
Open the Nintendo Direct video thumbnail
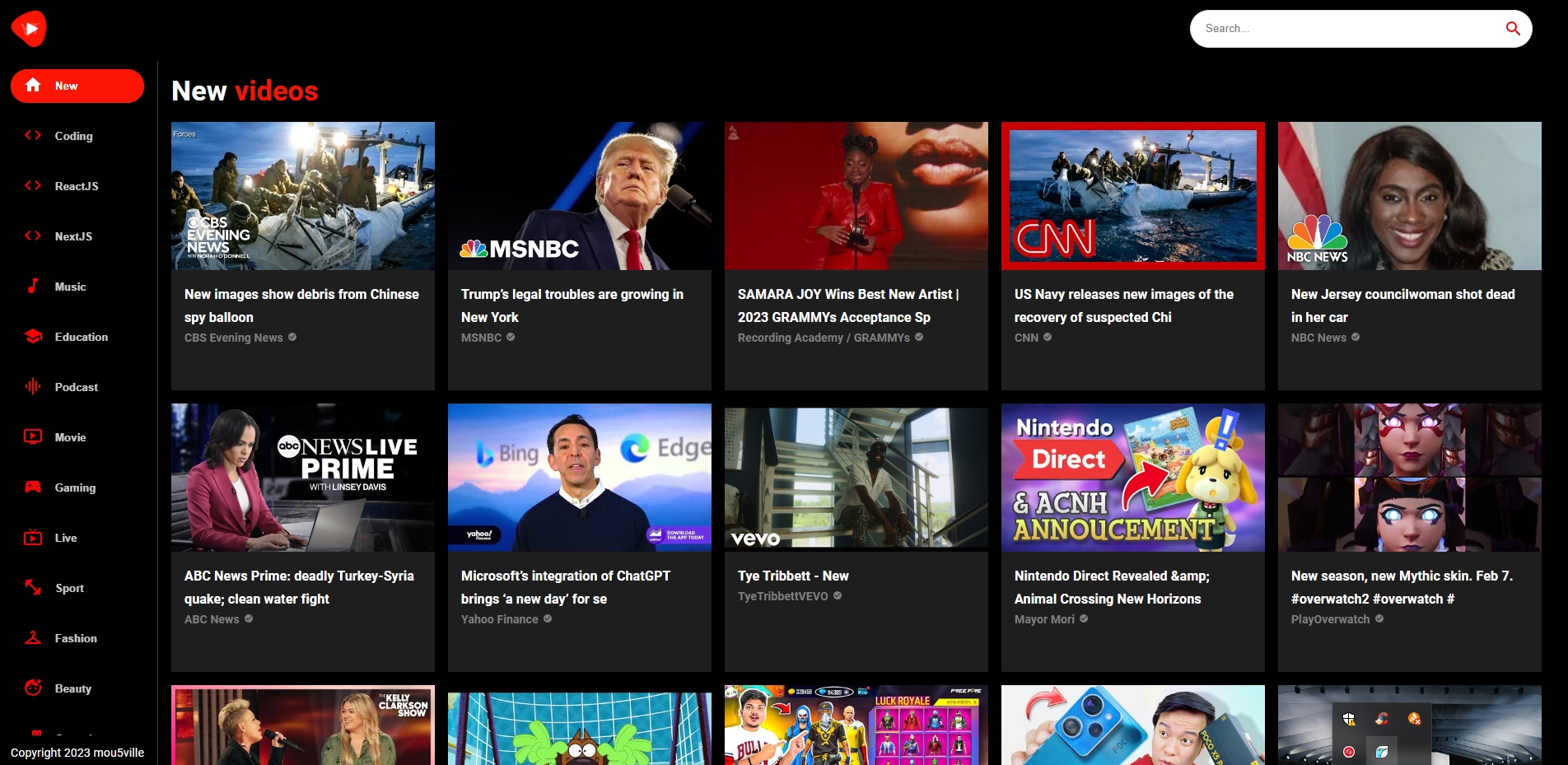coord(1132,478)
